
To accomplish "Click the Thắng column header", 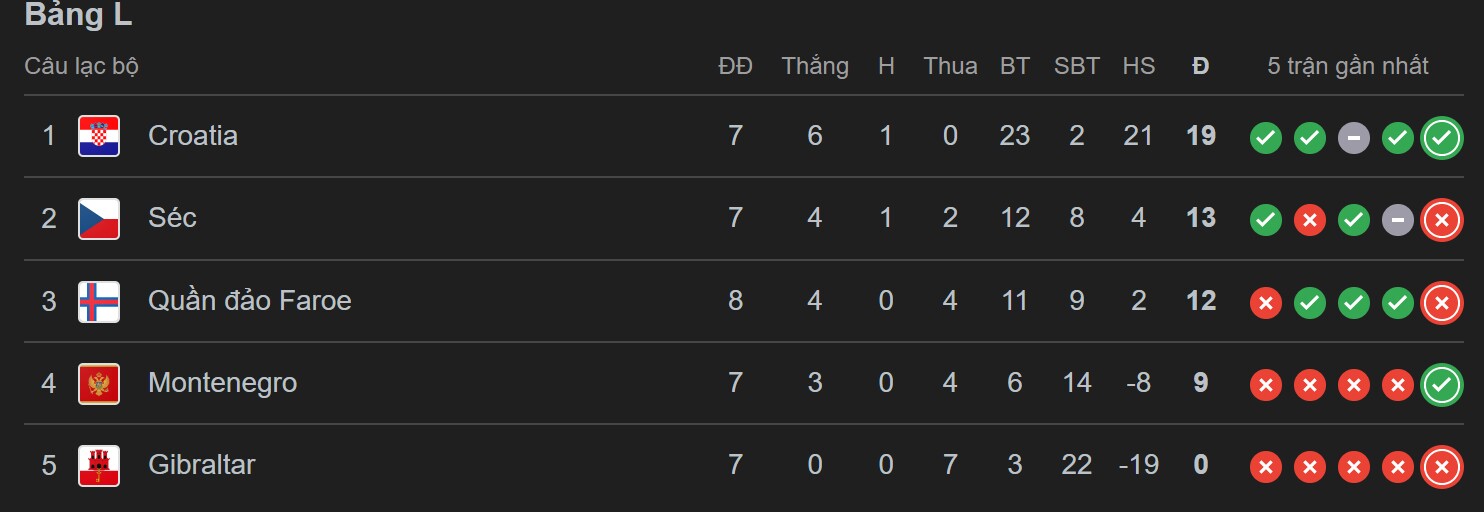I will pos(815,66).
